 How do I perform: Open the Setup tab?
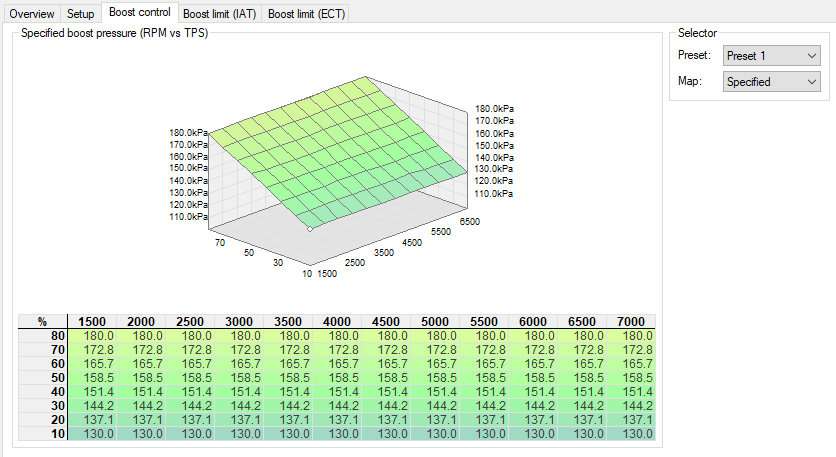coord(81,14)
